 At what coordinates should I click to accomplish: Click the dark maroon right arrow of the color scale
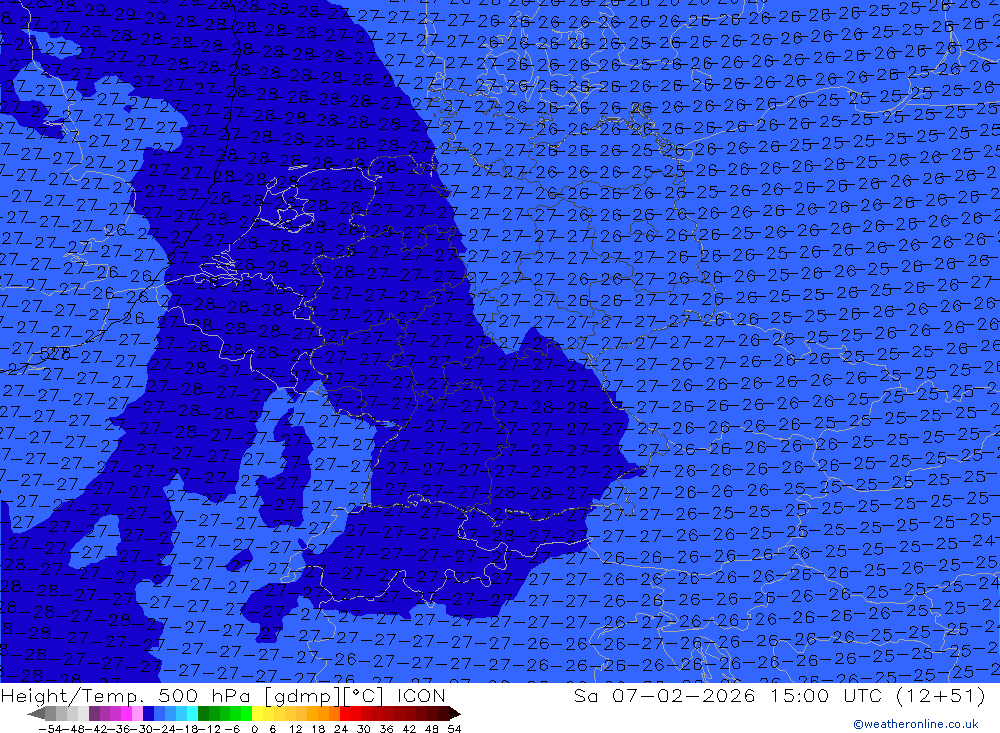pos(455,713)
